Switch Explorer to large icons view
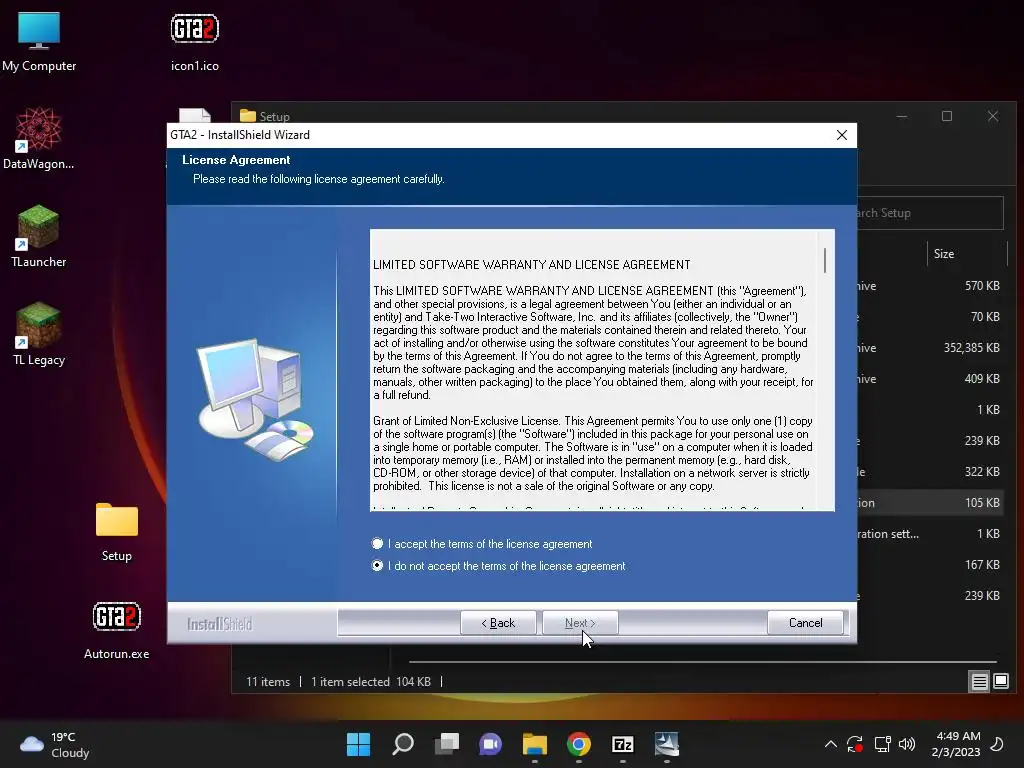The height and width of the screenshot is (768, 1024). [x=1001, y=682]
